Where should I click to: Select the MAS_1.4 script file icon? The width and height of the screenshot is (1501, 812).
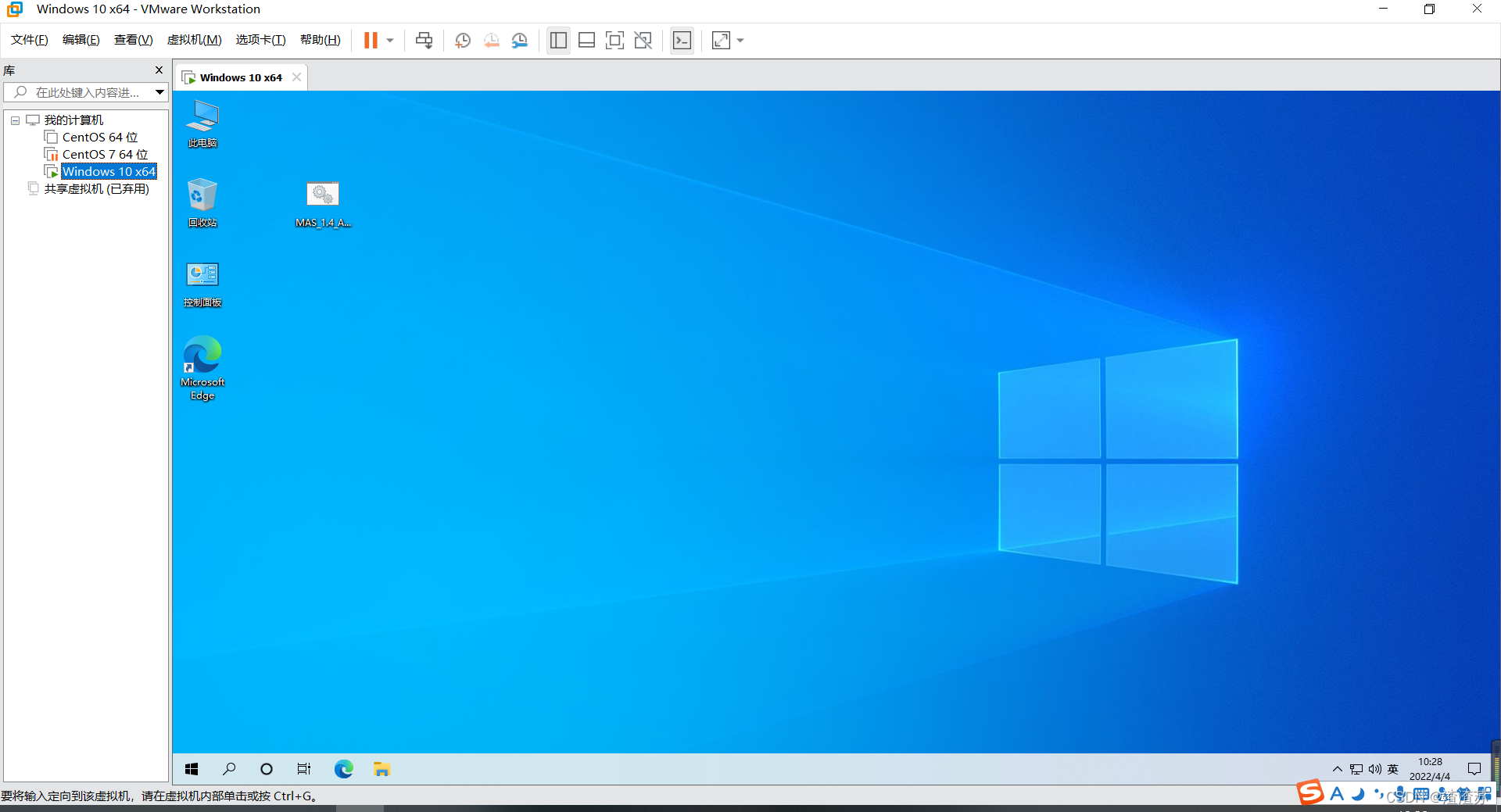point(323,203)
